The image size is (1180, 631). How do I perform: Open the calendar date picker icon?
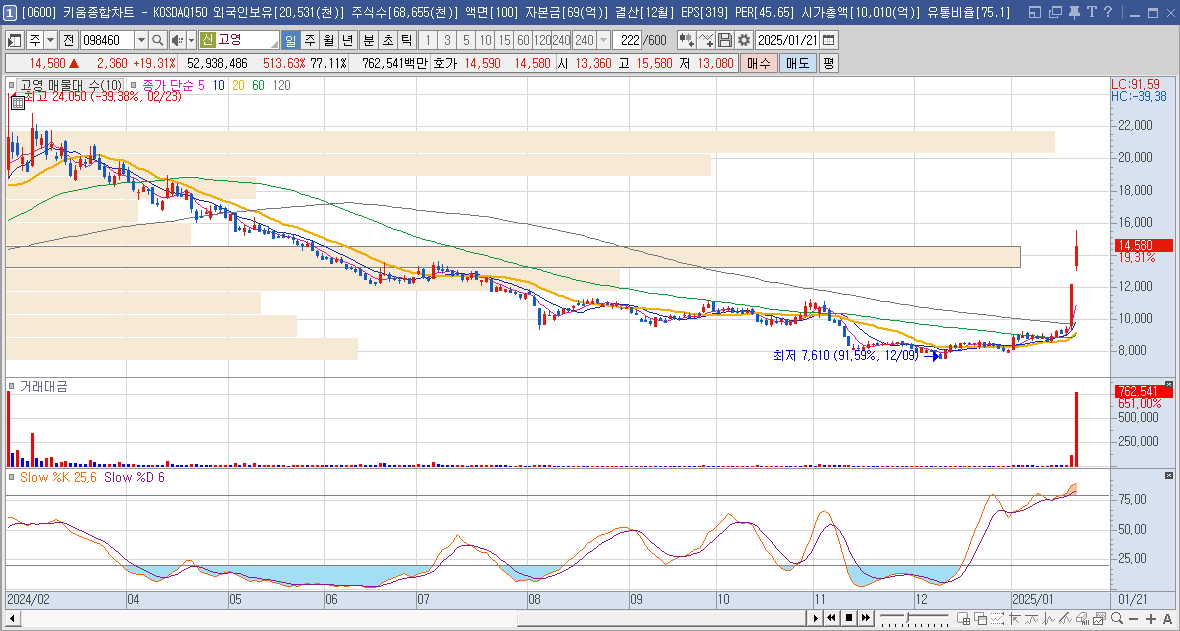point(828,40)
